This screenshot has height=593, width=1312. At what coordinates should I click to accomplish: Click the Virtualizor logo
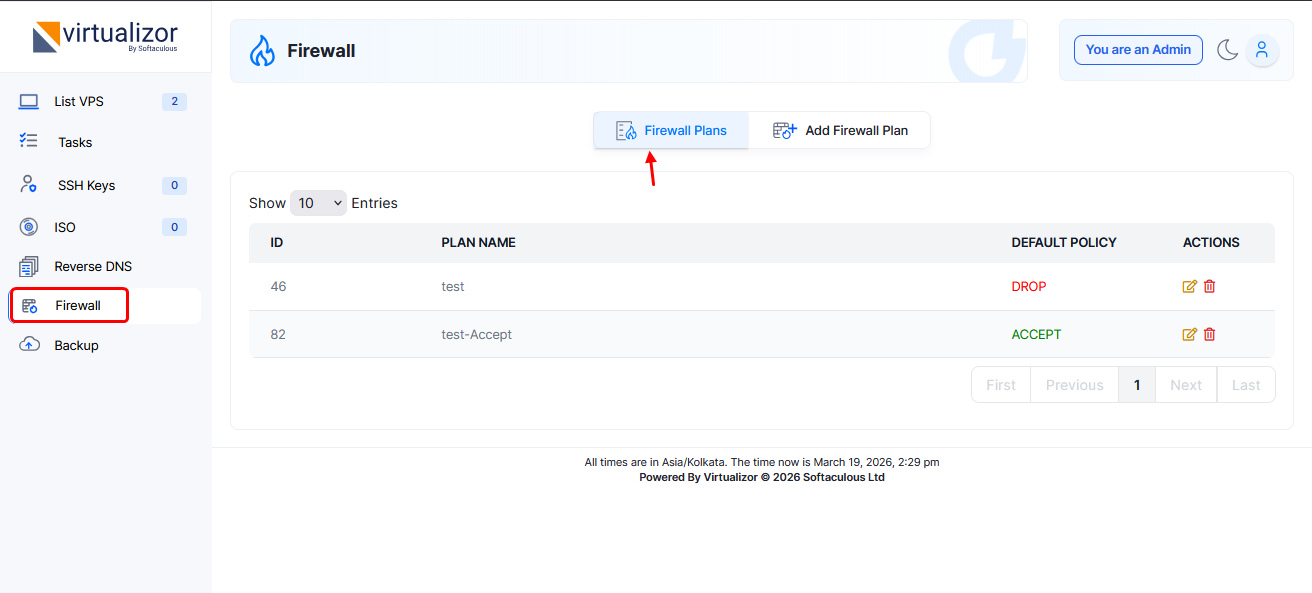coord(105,37)
